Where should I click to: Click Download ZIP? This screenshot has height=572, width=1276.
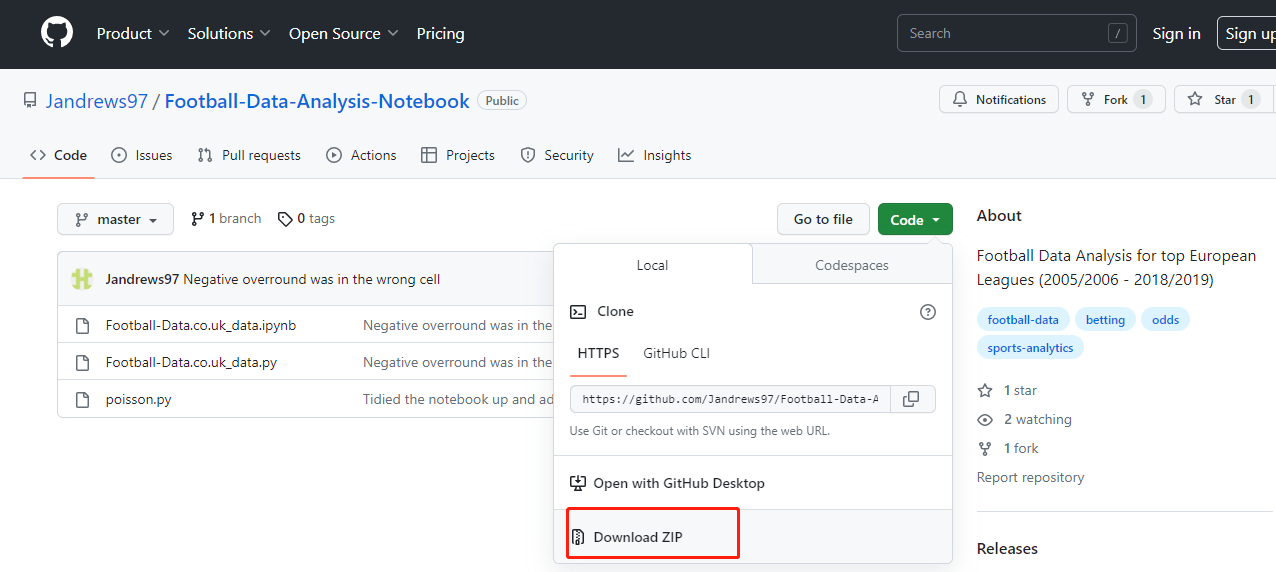(638, 537)
